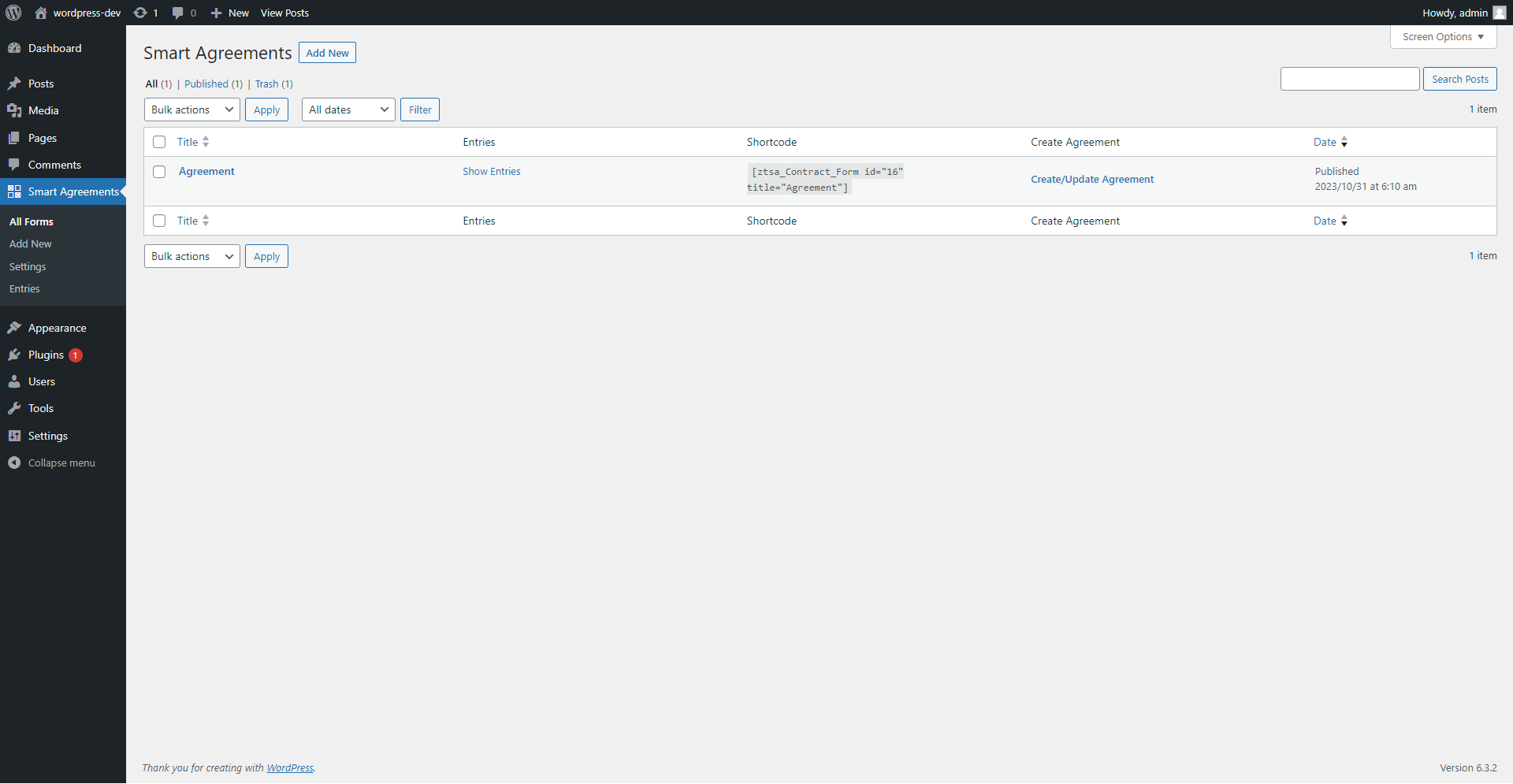Click the sort arrows beside the top Title header

point(206,142)
